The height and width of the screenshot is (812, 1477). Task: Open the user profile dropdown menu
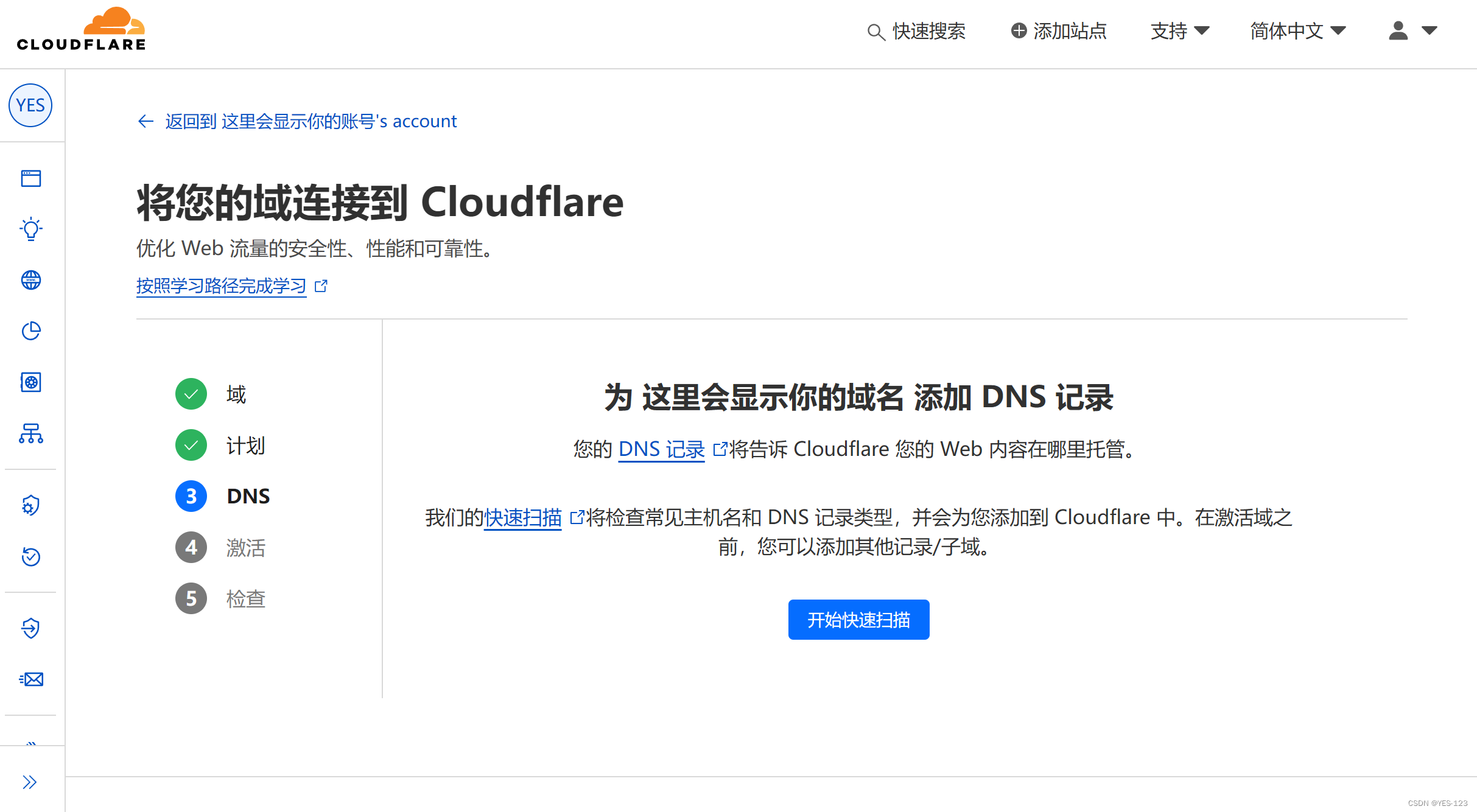coord(1412,30)
